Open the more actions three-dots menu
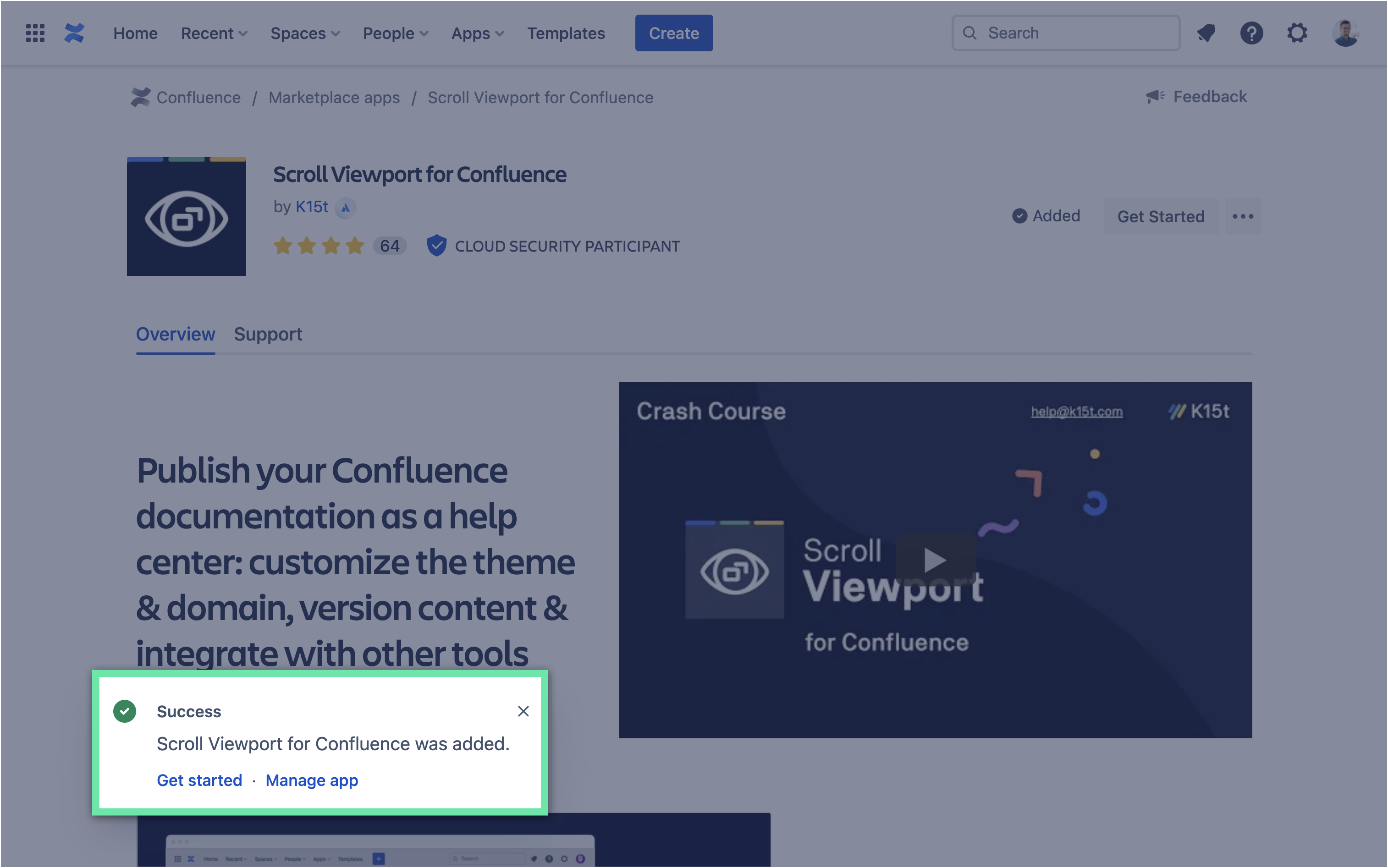 pyautogui.click(x=1243, y=216)
